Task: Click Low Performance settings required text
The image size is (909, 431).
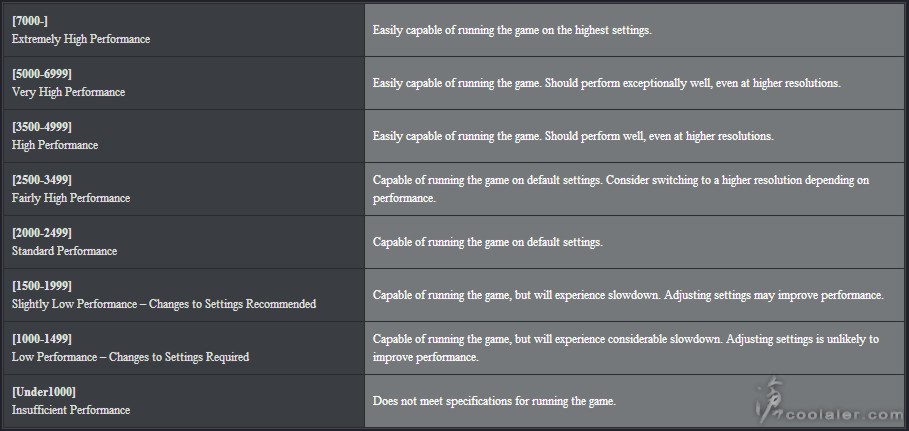Action: click(x=130, y=357)
